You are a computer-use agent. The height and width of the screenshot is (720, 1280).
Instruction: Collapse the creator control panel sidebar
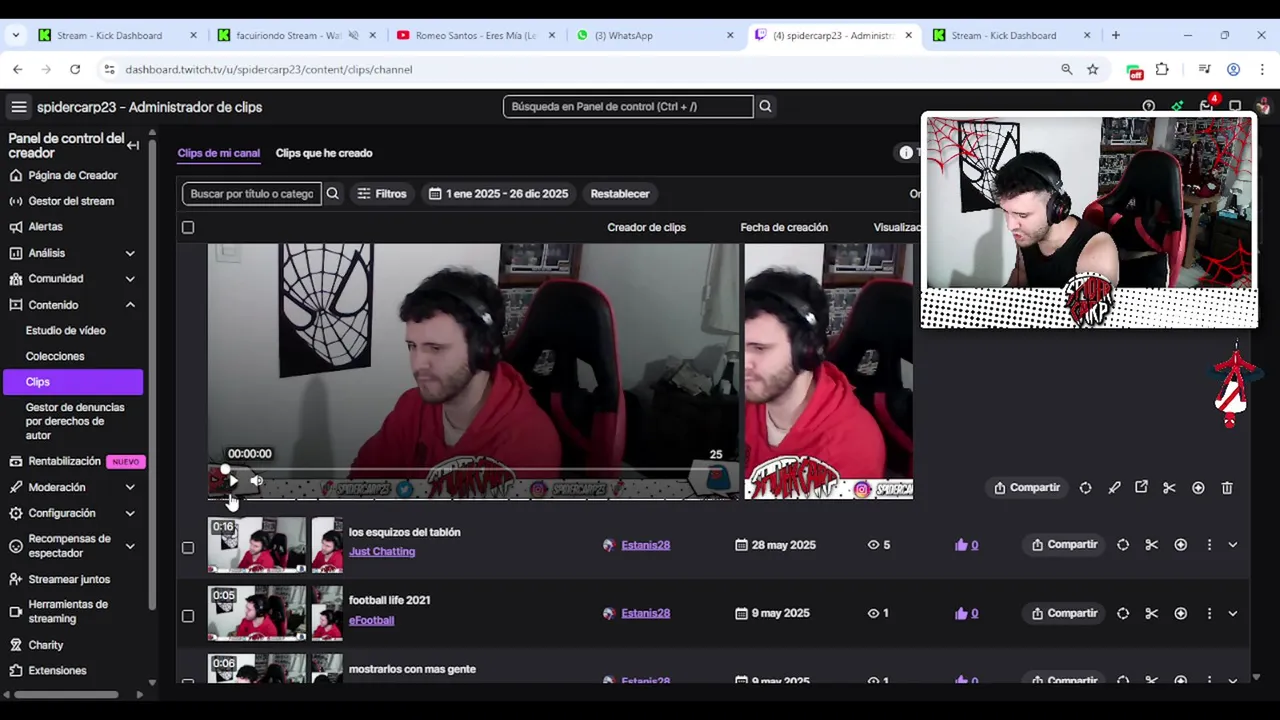point(133,145)
